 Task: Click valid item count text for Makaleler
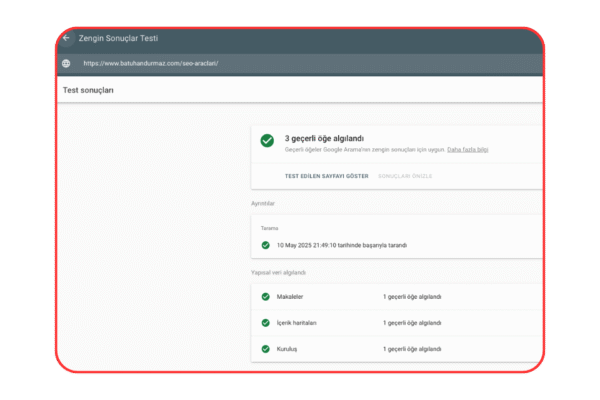pos(412,297)
